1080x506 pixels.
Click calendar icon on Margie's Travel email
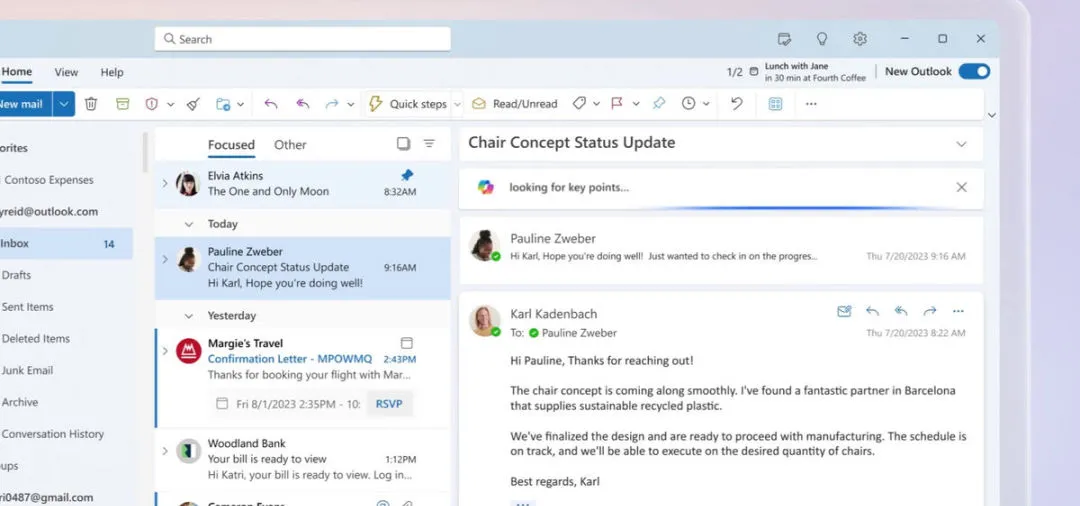point(407,343)
